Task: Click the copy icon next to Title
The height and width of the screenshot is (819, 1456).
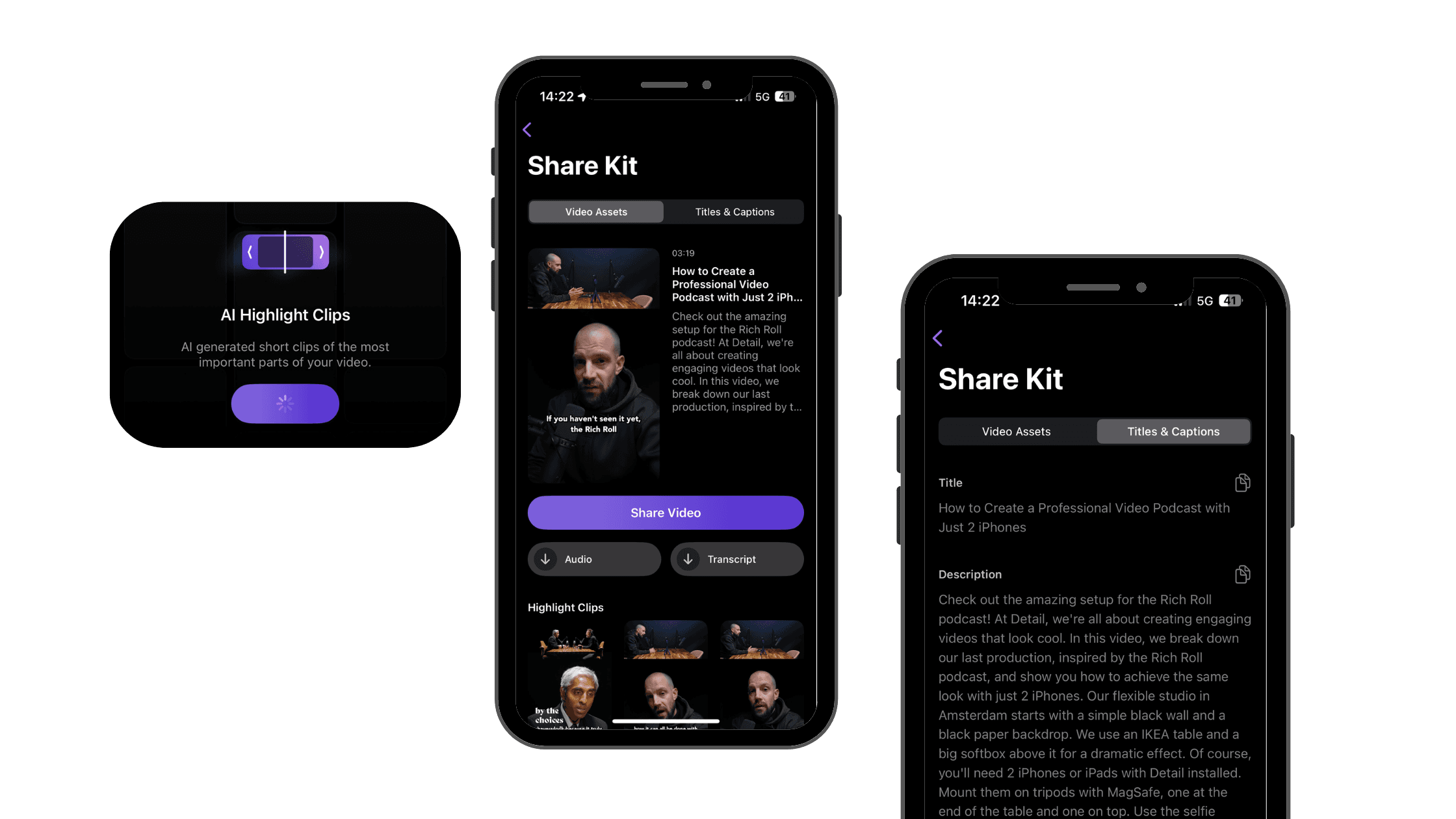Action: [x=1243, y=482]
